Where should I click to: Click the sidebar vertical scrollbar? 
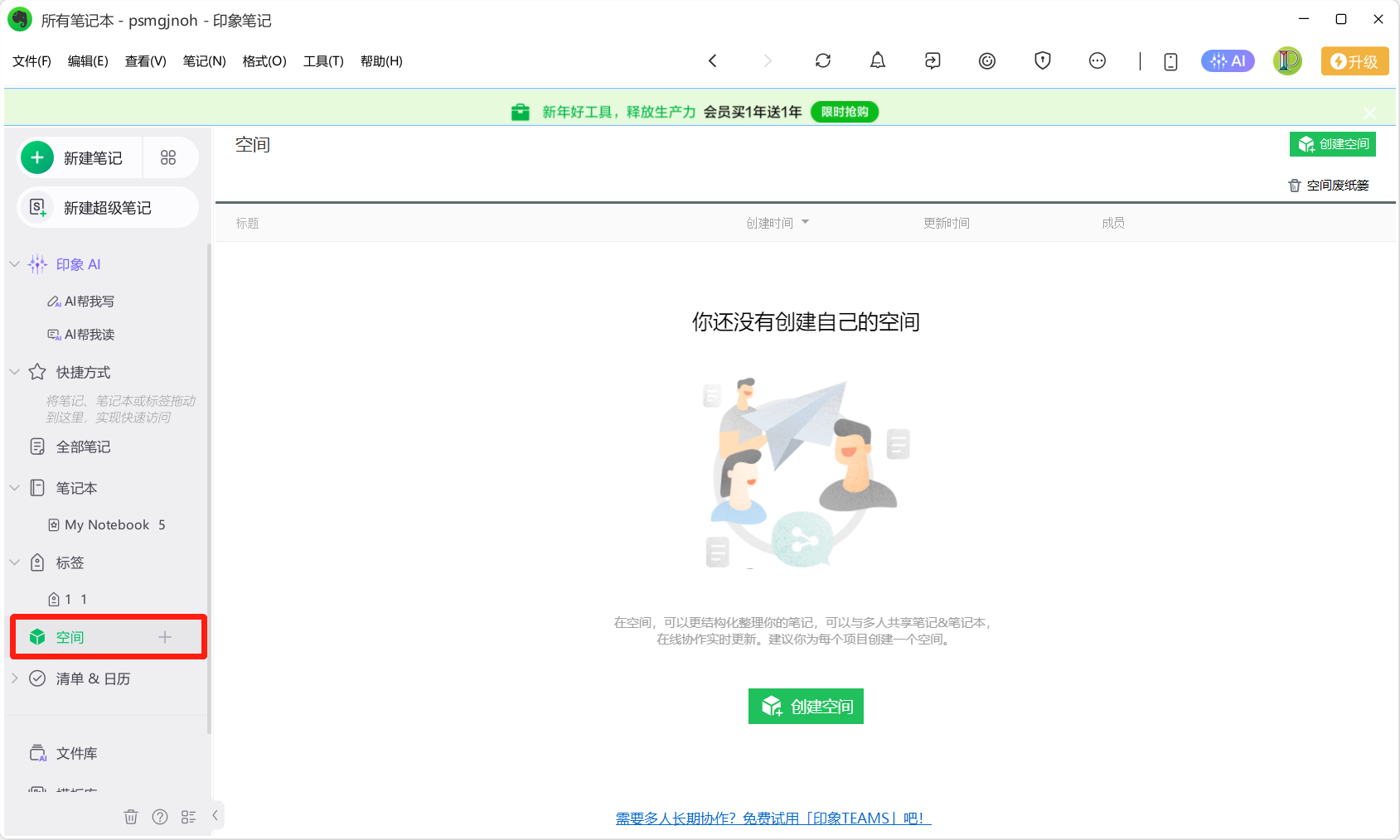pyautogui.click(x=209, y=489)
